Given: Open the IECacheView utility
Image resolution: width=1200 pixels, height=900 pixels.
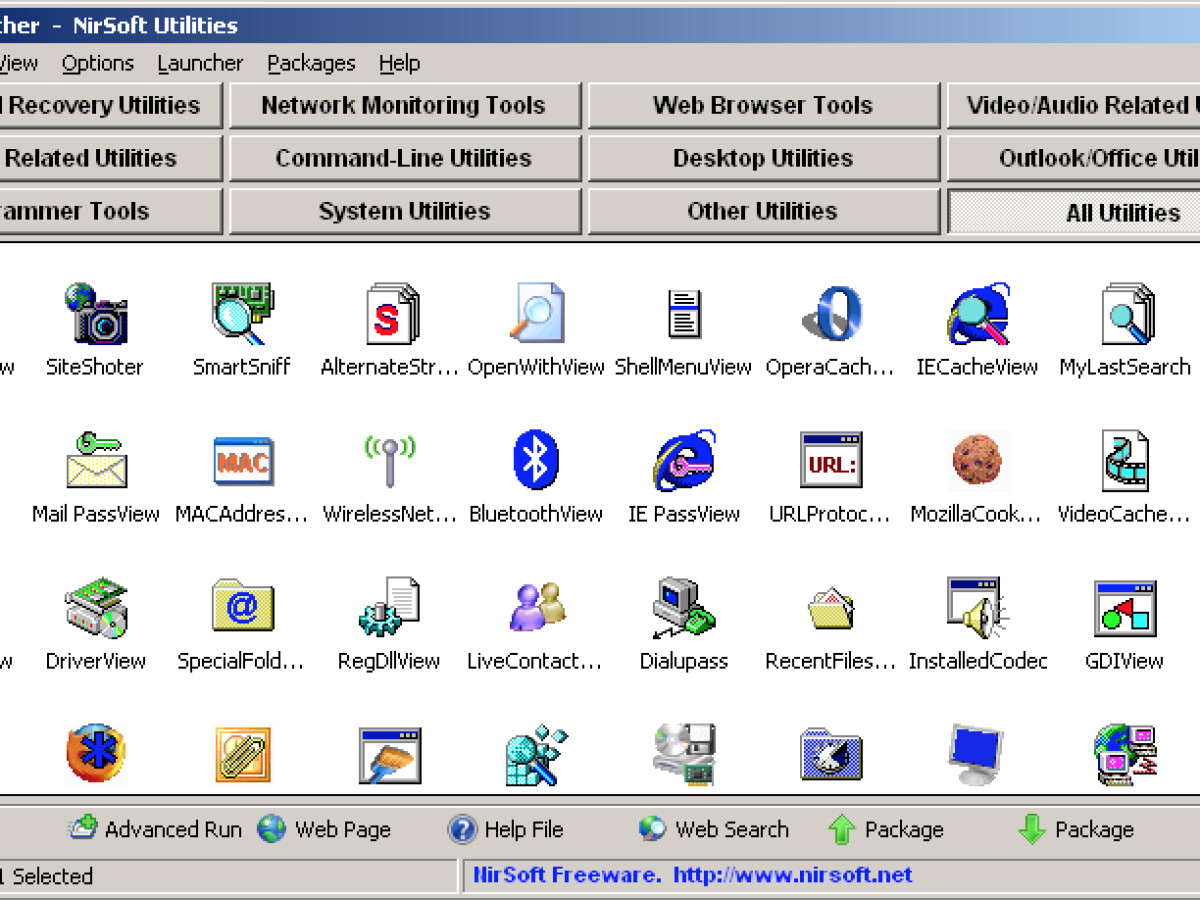Looking at the screenshot, I should (977, 313).
